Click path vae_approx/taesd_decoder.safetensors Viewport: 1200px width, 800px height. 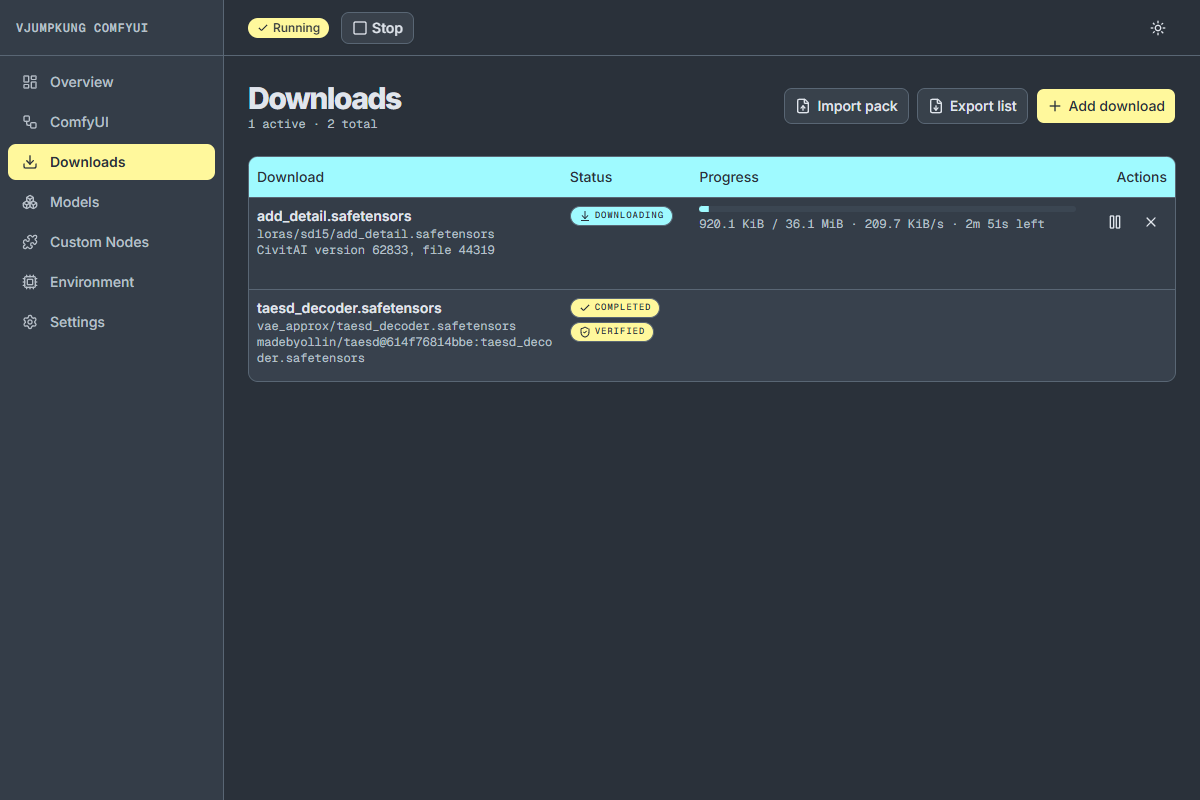coord(386,326)
